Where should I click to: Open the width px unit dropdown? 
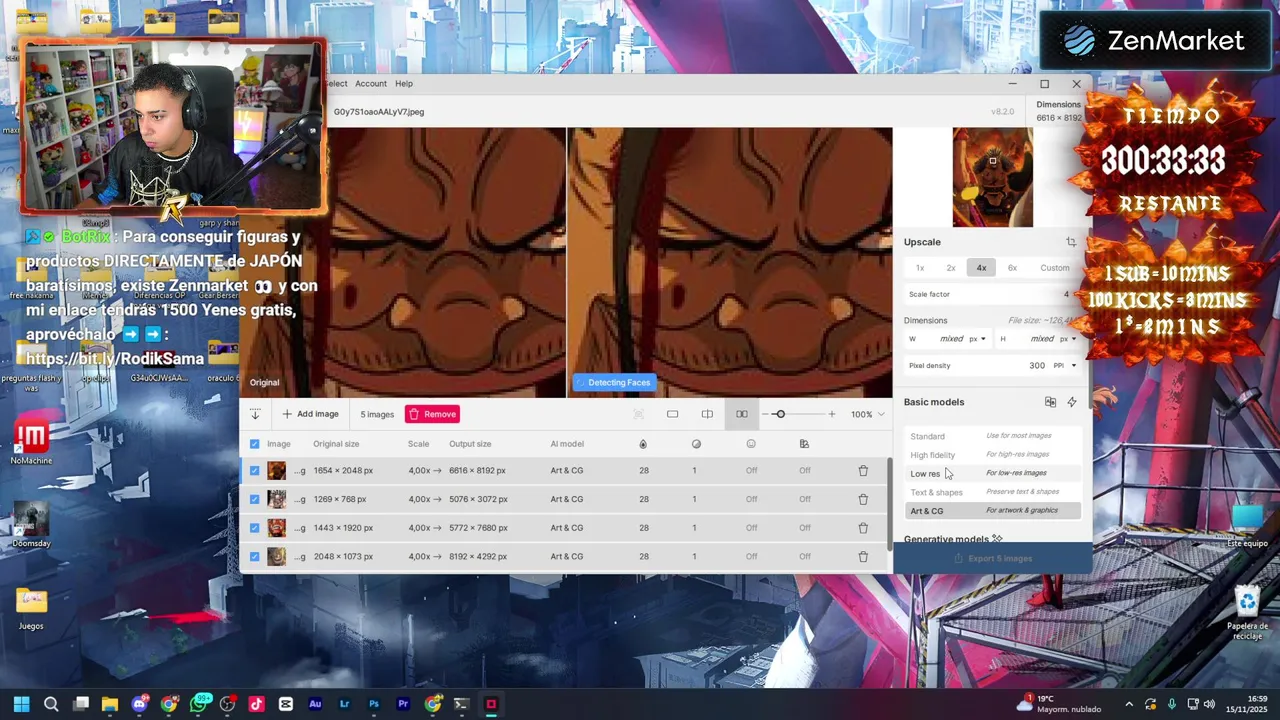coord(977,339)
